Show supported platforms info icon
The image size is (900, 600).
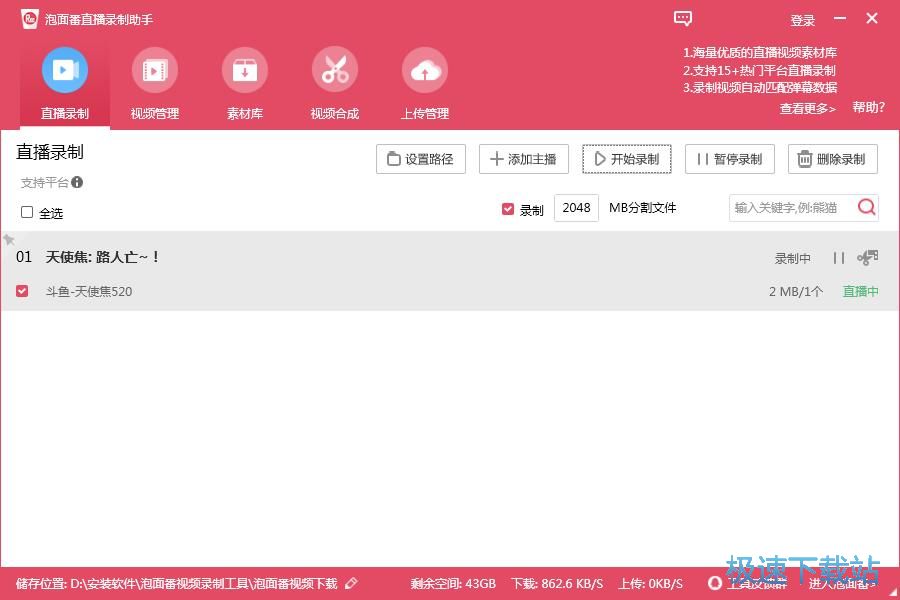[x=77, y=183]
